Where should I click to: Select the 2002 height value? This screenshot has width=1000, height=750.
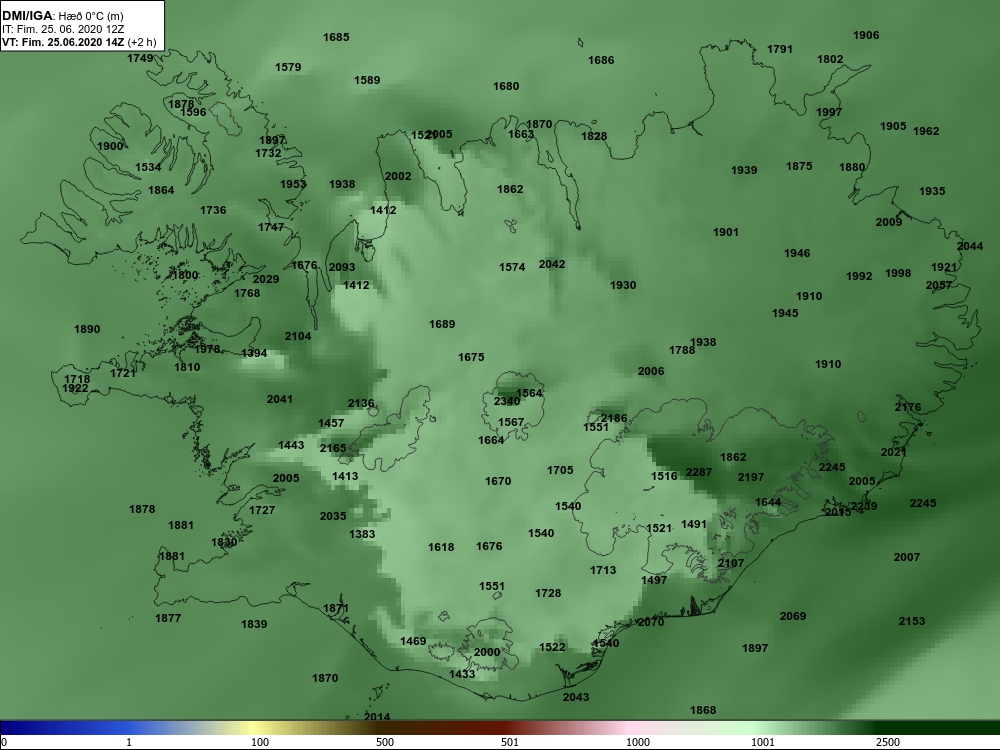click(x=398, y=176)
